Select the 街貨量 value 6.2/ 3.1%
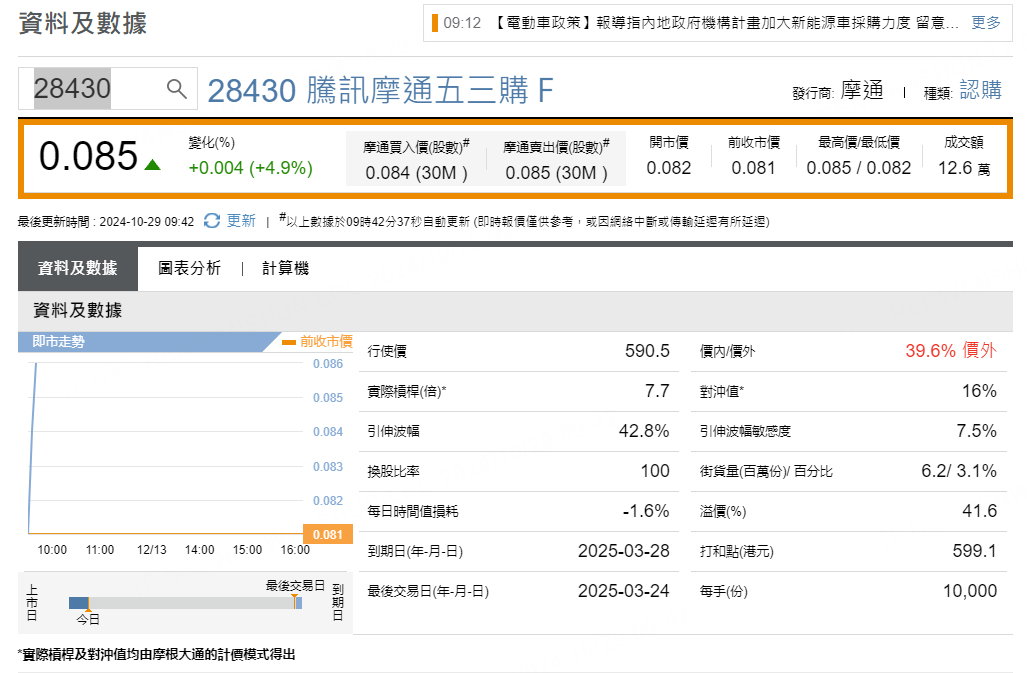1027x673 pixels. click(959, 471)
